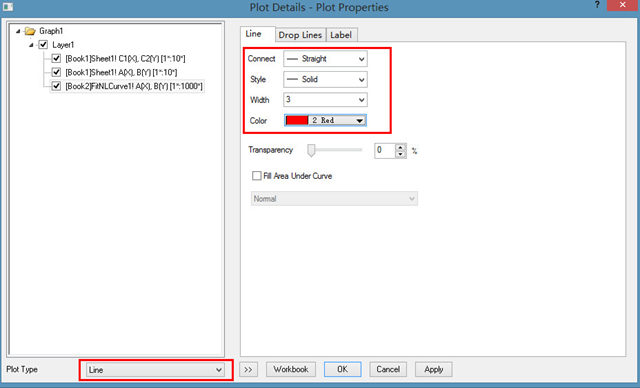Click the help question mark icon
Viewport: 640px width, 388px height.
click(x=597, y=5)
